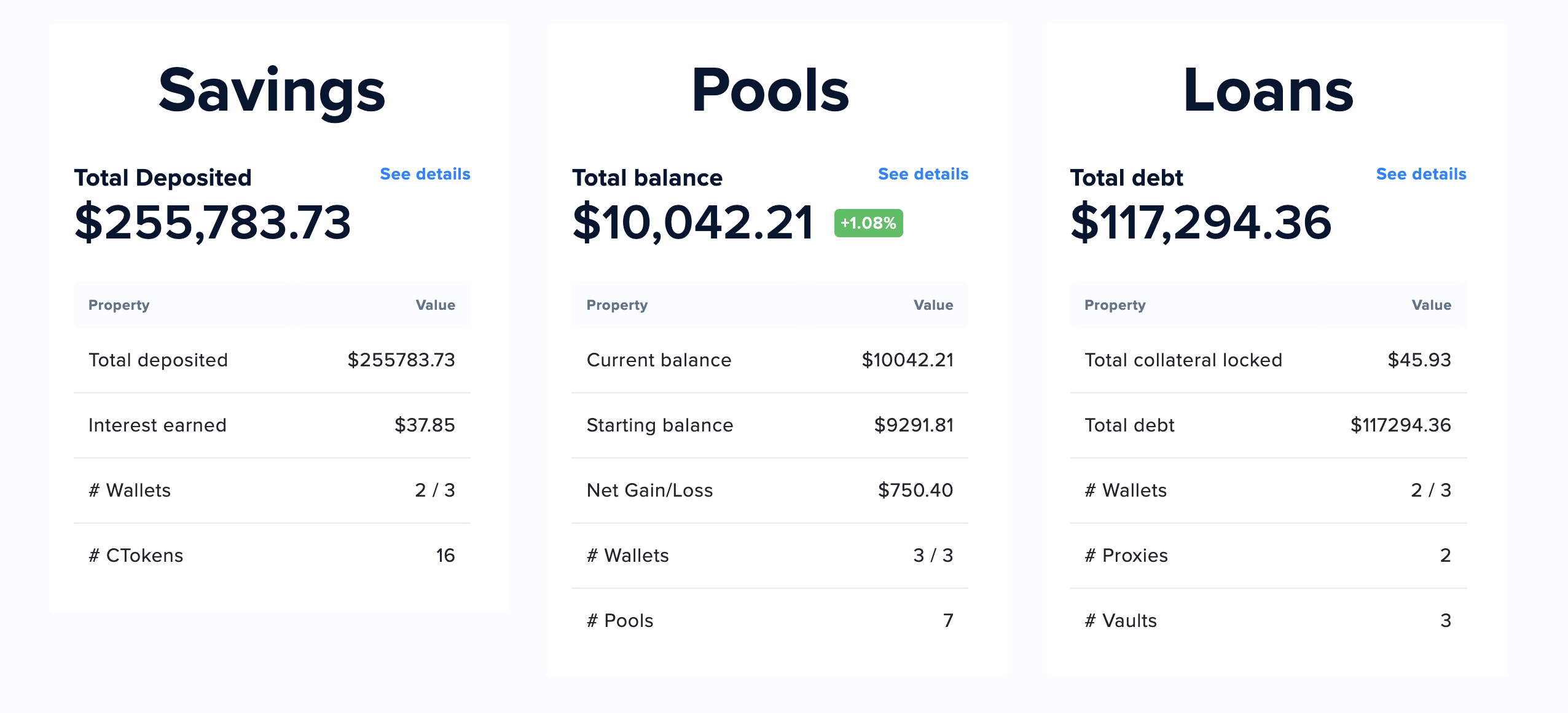Select the Pools heading
Viewport: 1568px width, 713px height.
[770, 91]
